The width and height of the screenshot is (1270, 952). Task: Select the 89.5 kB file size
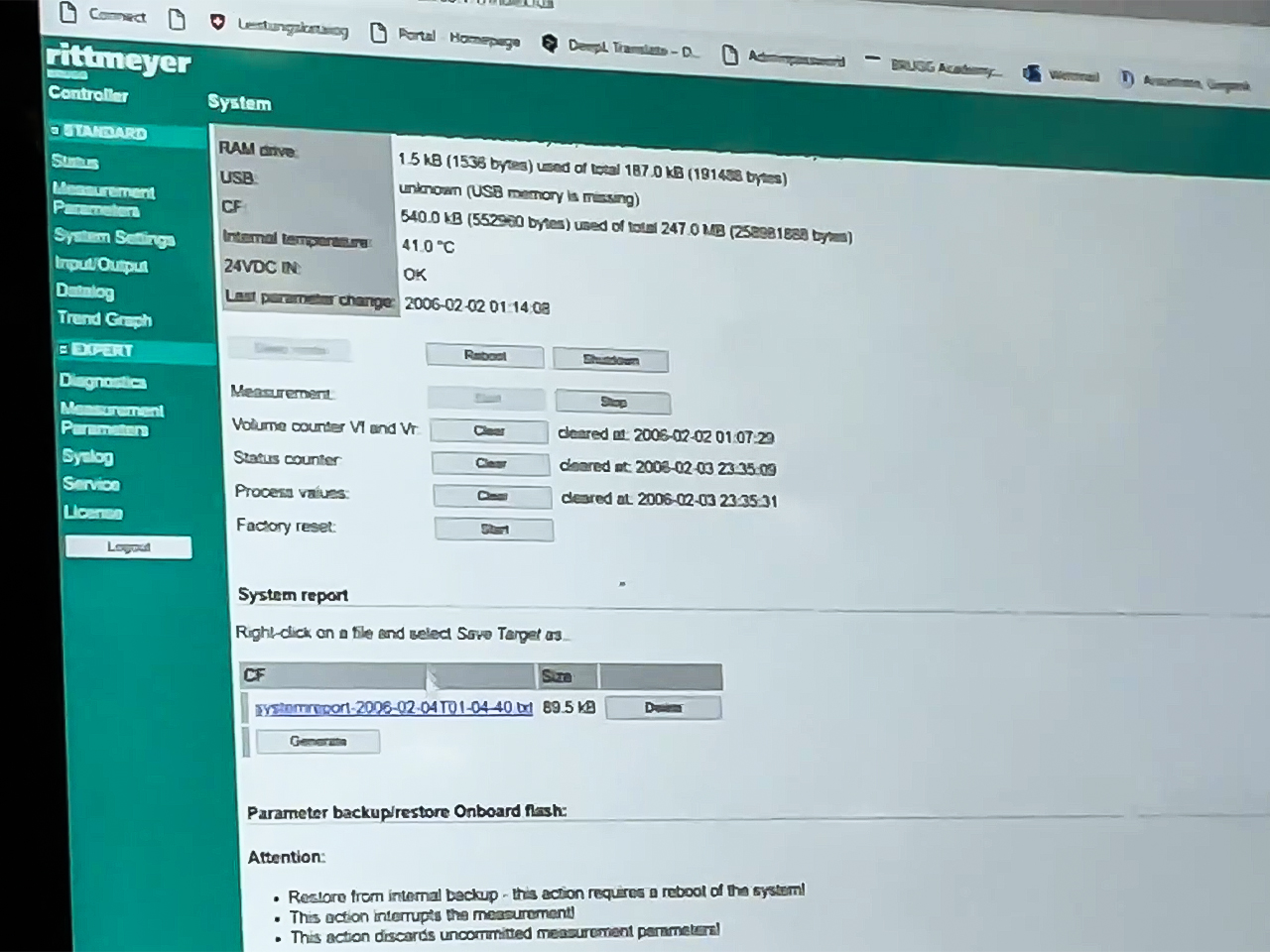(569, 707)
